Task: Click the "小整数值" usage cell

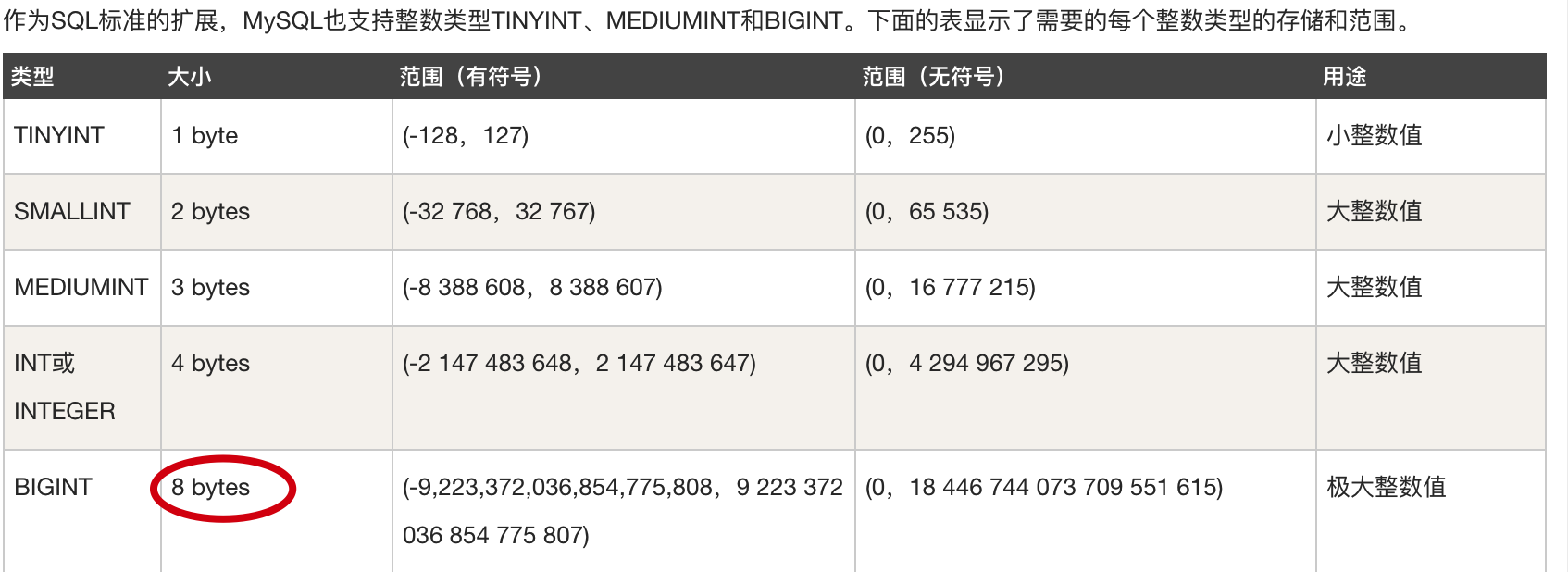Action: (1374, 136)
